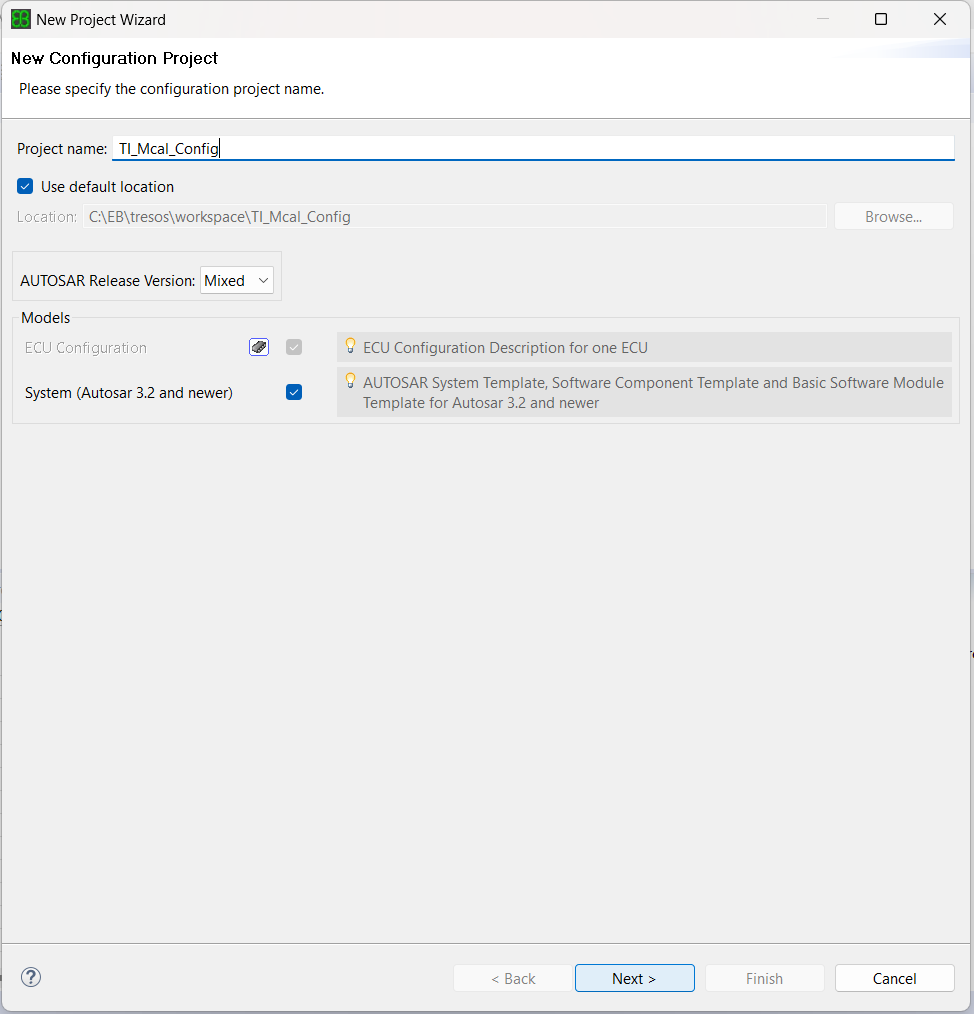The image size is (974, 1014).
Task: Open the Browse dialog for project location
Action: tap(893, 216)
